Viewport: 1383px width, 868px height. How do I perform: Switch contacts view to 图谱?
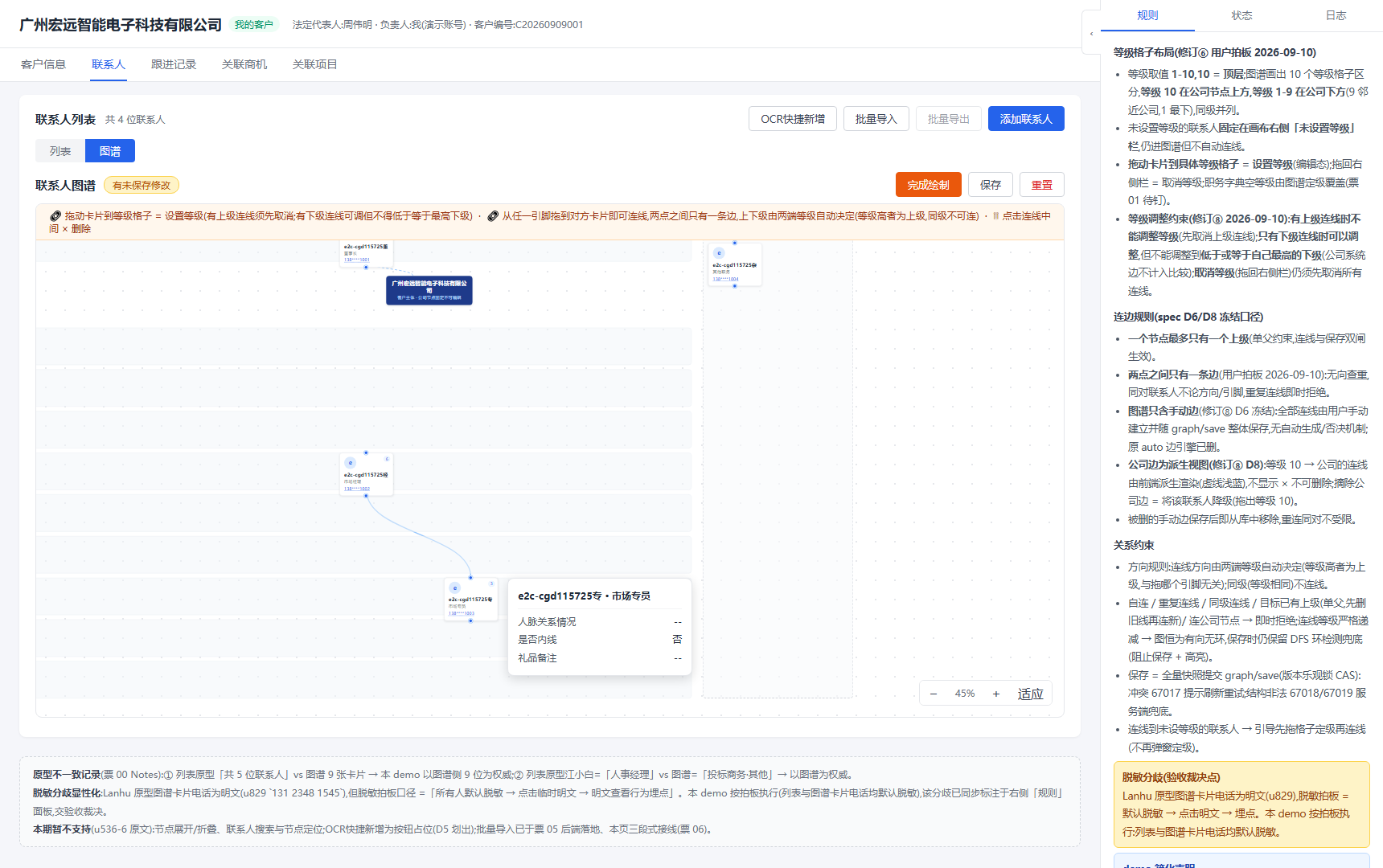coord(110,151)
